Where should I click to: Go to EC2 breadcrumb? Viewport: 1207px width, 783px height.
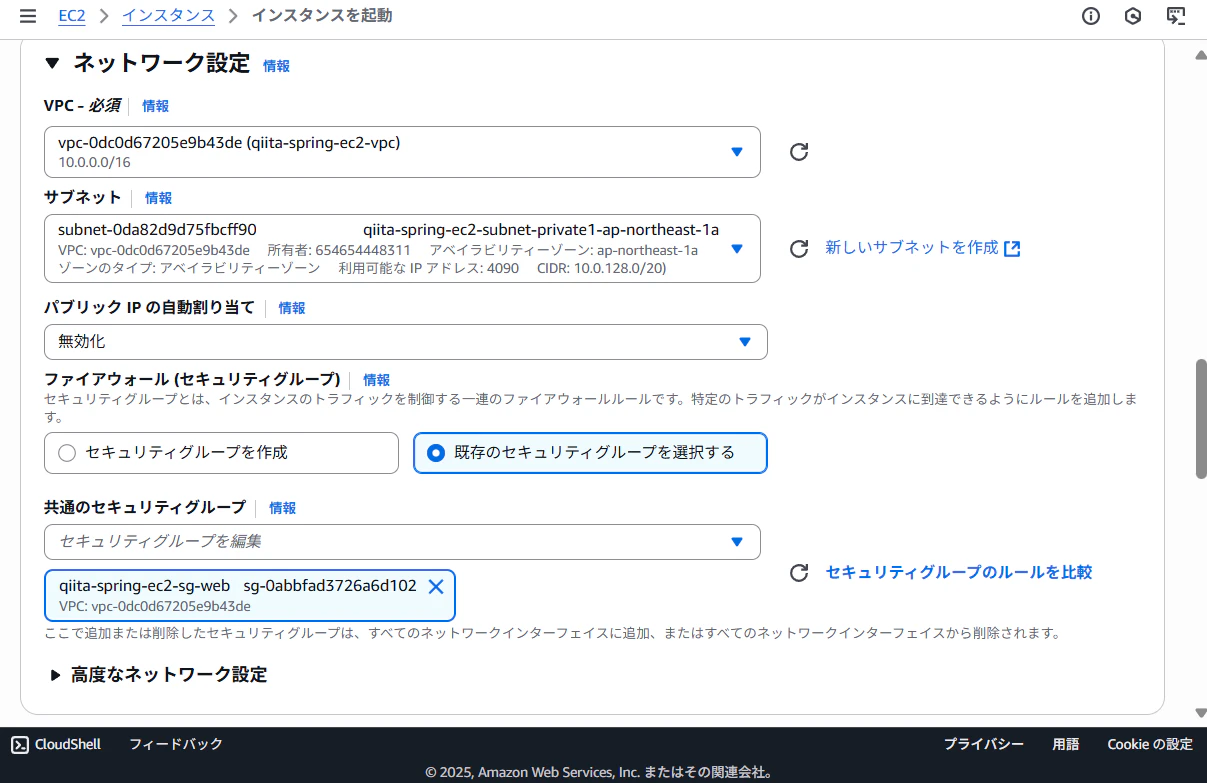pos(70,15)
